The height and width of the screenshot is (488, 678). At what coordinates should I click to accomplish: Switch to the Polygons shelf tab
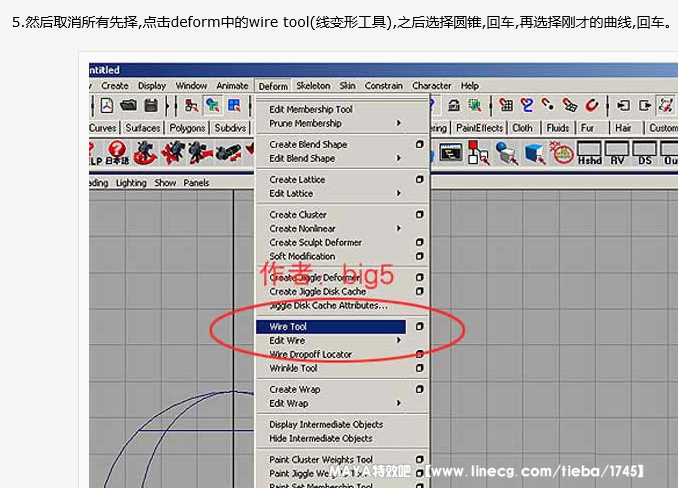(187, 128)
